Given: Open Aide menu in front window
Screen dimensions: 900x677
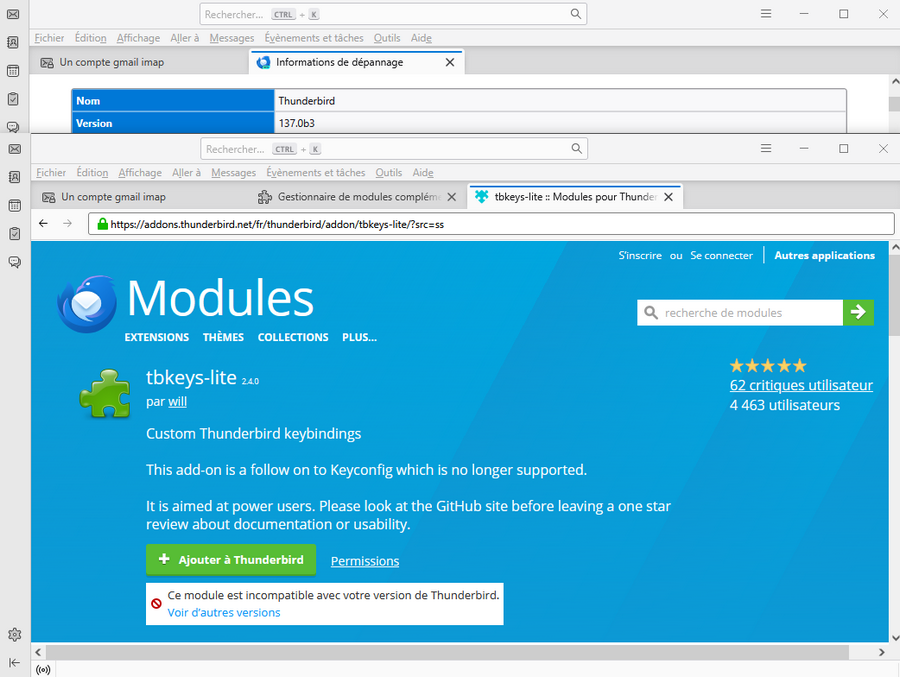Looking at the screenshot, I should pos(423,173).
